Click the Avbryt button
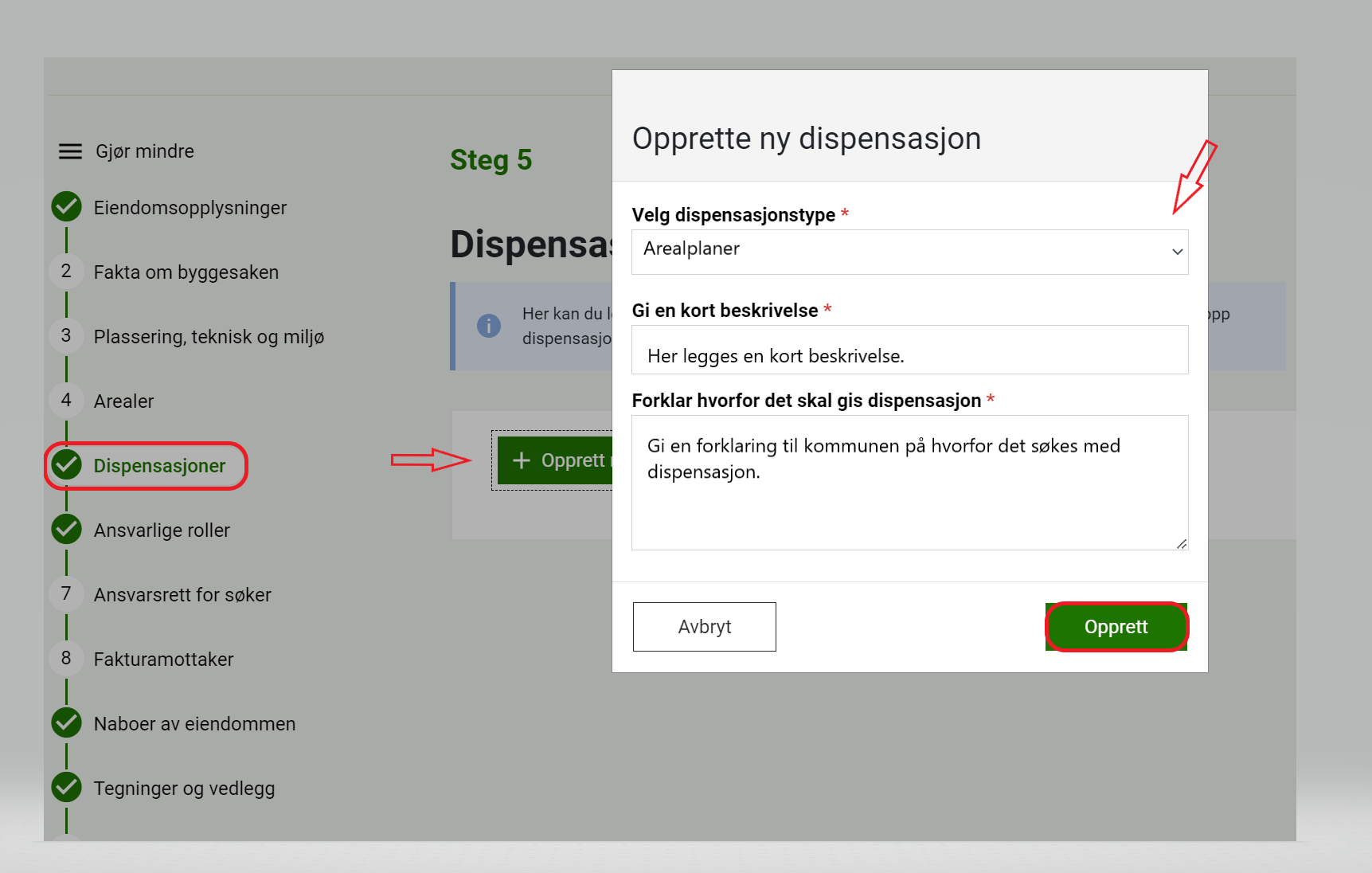The image size is (1372, 873). pos(704,627)
